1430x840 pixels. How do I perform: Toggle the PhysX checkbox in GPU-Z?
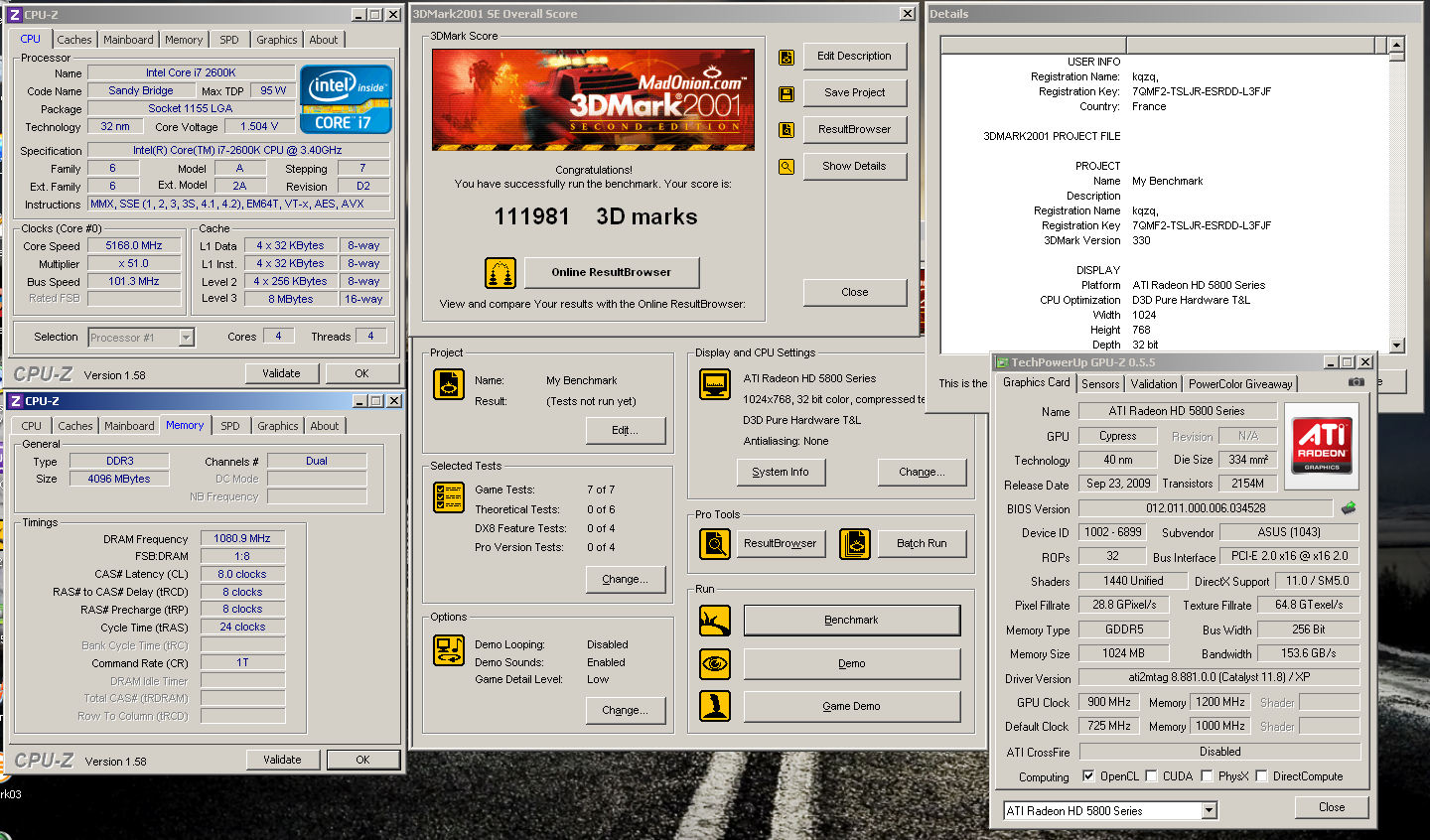1207,776
